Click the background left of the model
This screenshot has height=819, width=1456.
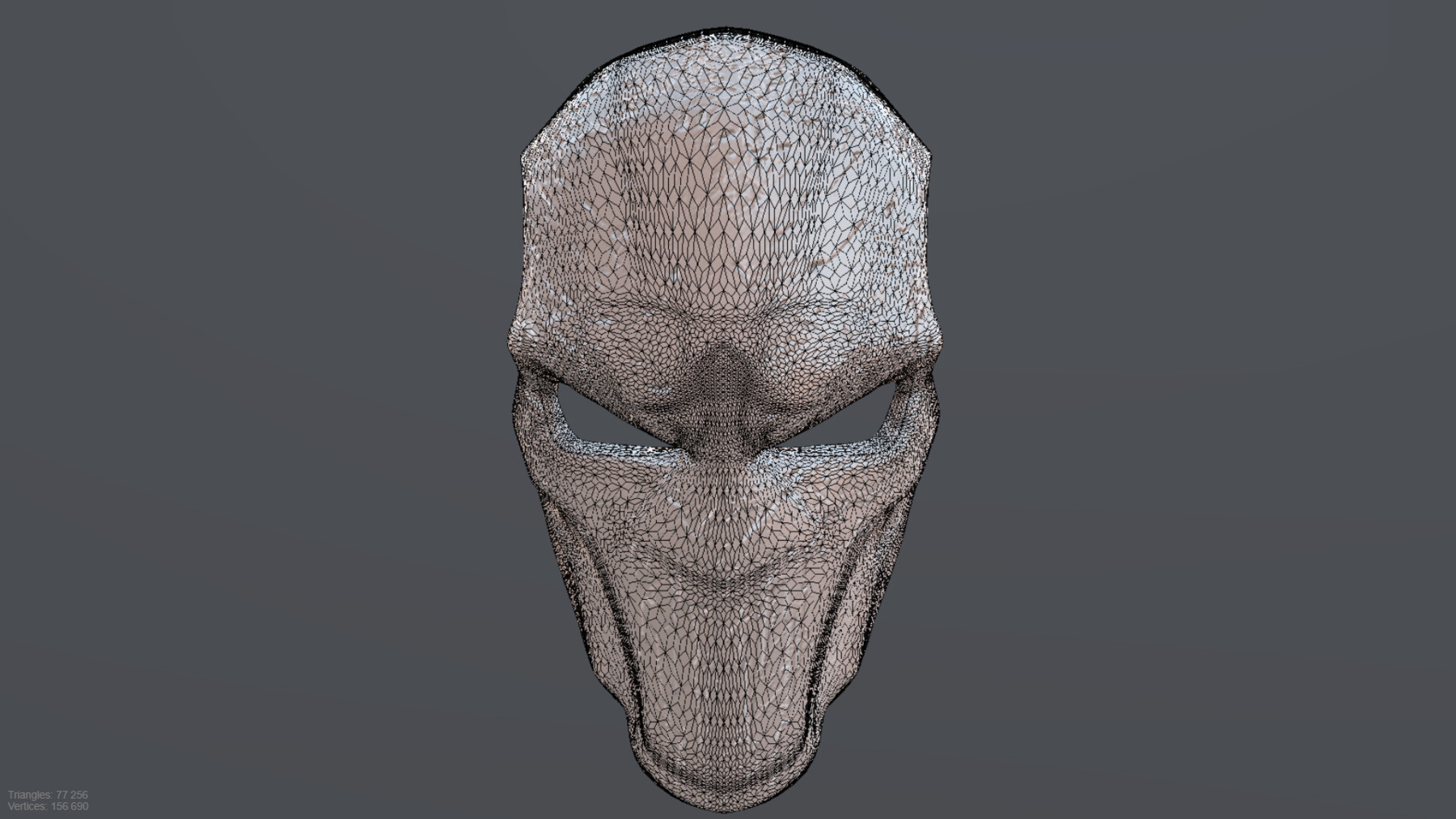click(243, 404)
